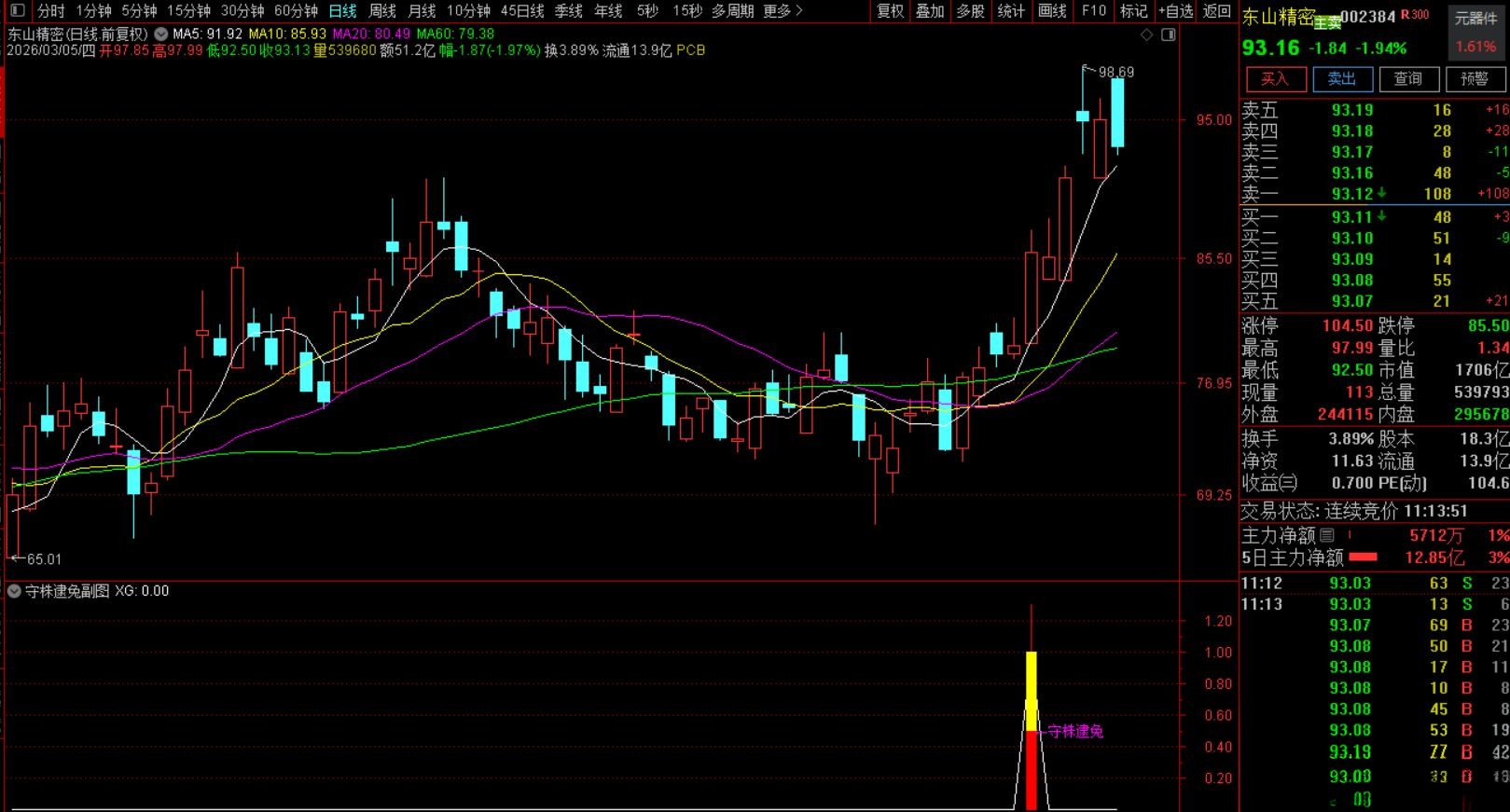Viewport: 1510px width, 812px height.
Task: Click the 守株逮兔 signal label in sub-chart
Action: 1074,732
